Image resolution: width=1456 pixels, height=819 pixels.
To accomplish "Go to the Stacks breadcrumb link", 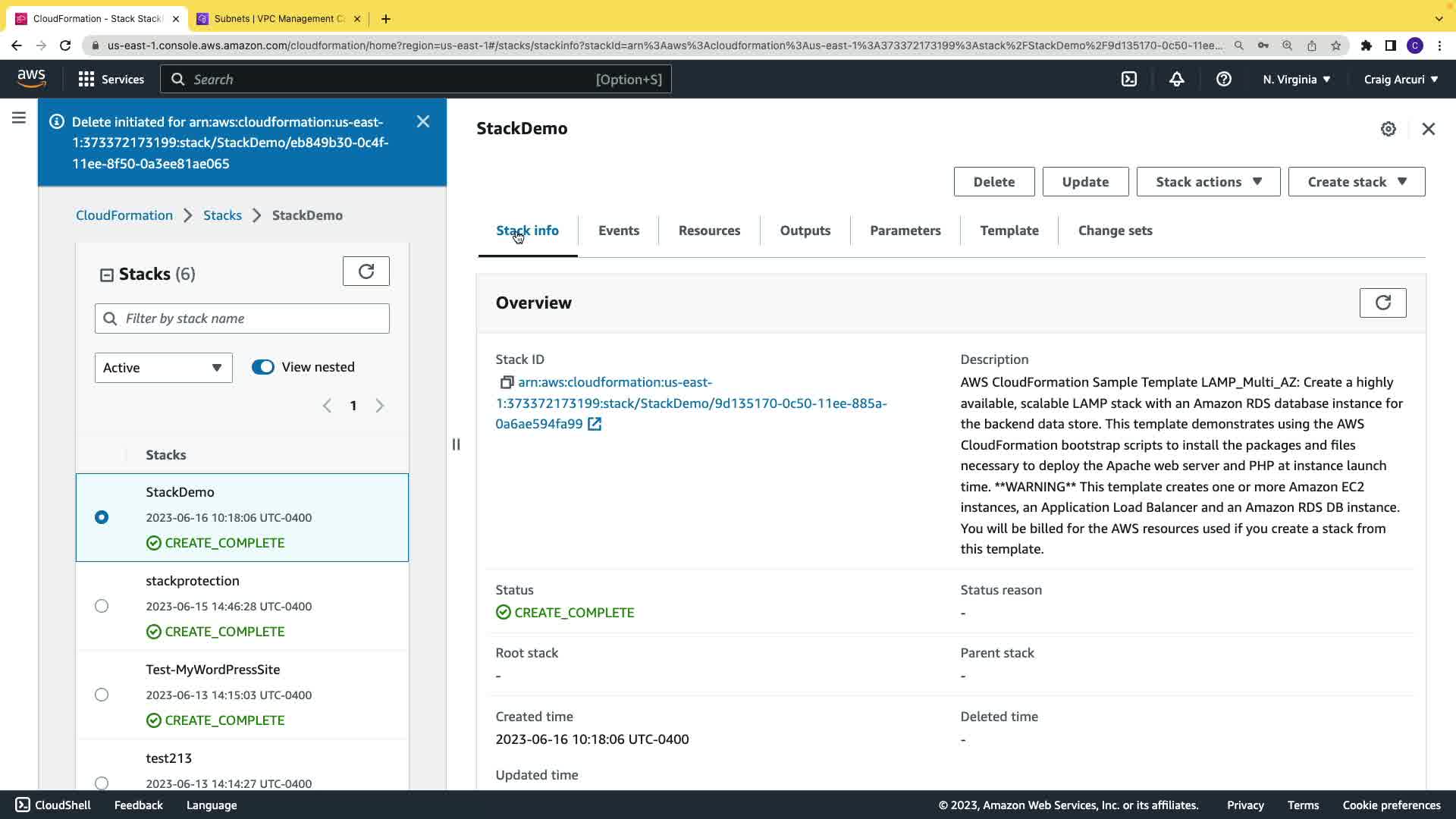I will pos(222,215).
